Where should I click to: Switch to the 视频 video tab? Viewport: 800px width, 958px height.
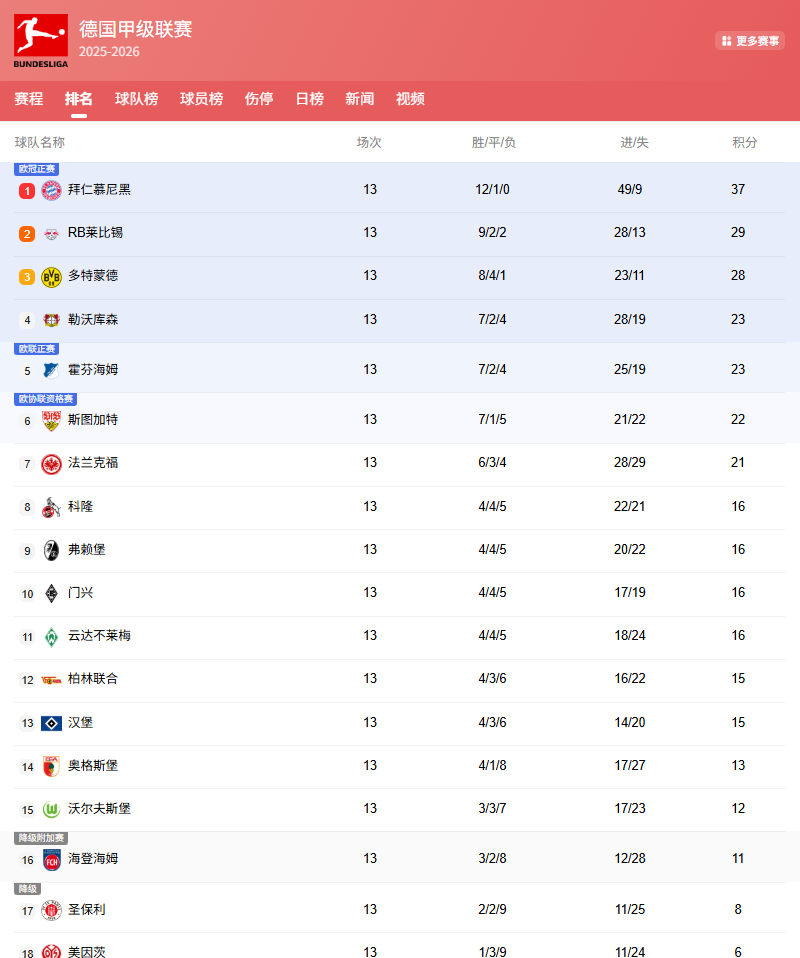(x=410, y=99)
